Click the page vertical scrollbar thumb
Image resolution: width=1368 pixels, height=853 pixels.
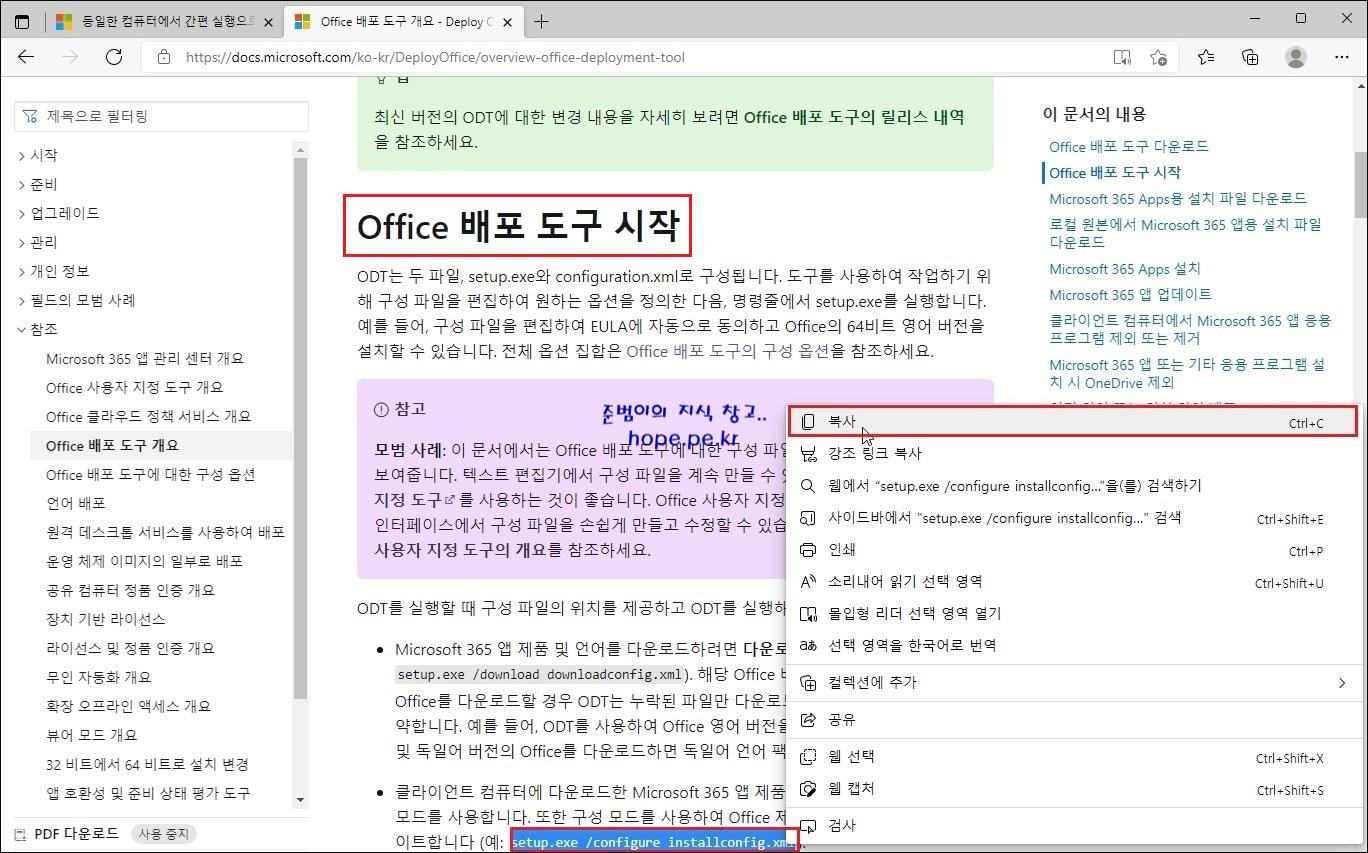click(x=1361, y=183)
